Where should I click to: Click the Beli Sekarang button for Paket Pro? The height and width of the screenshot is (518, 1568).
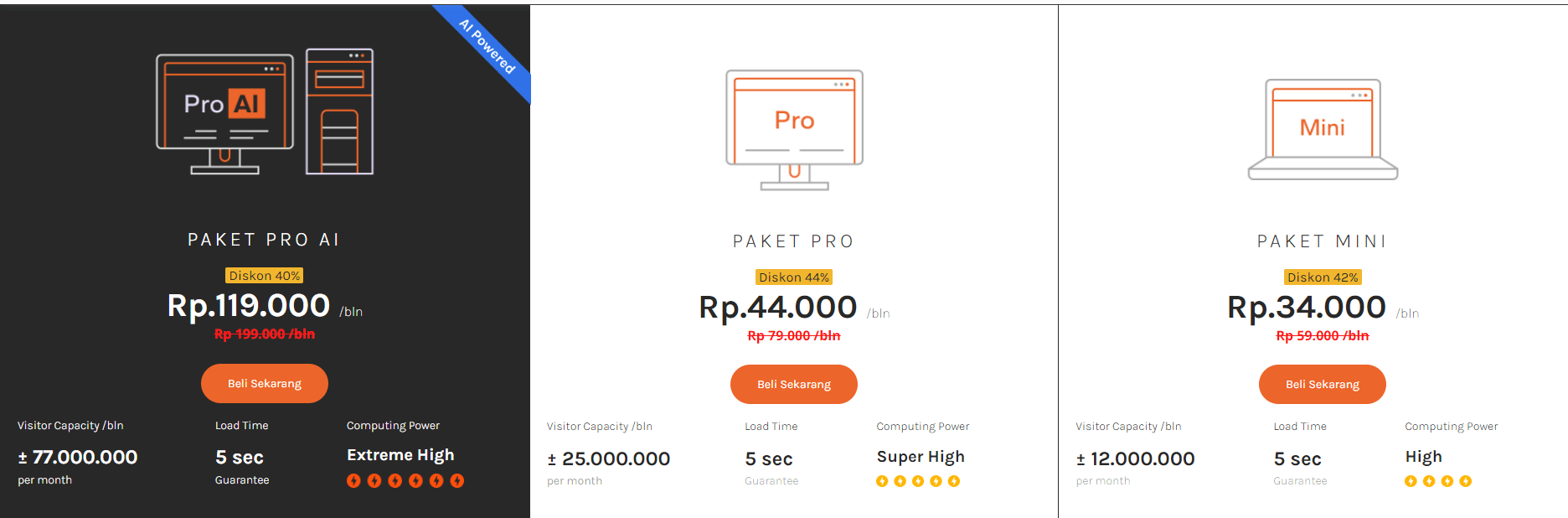pos(793,384)
